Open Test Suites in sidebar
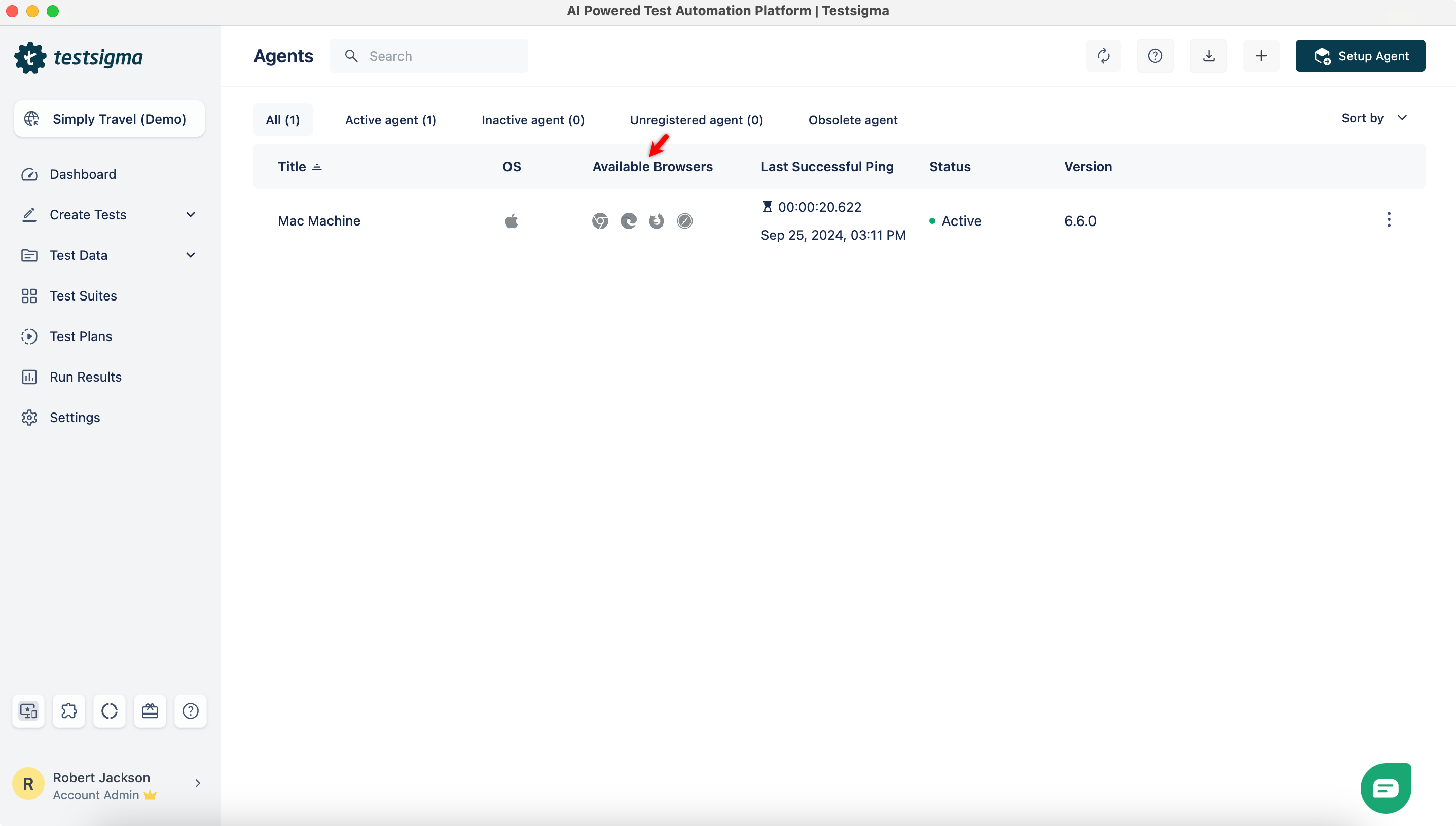This screenshot has width=1456, height=826. [x=84, y=295]
